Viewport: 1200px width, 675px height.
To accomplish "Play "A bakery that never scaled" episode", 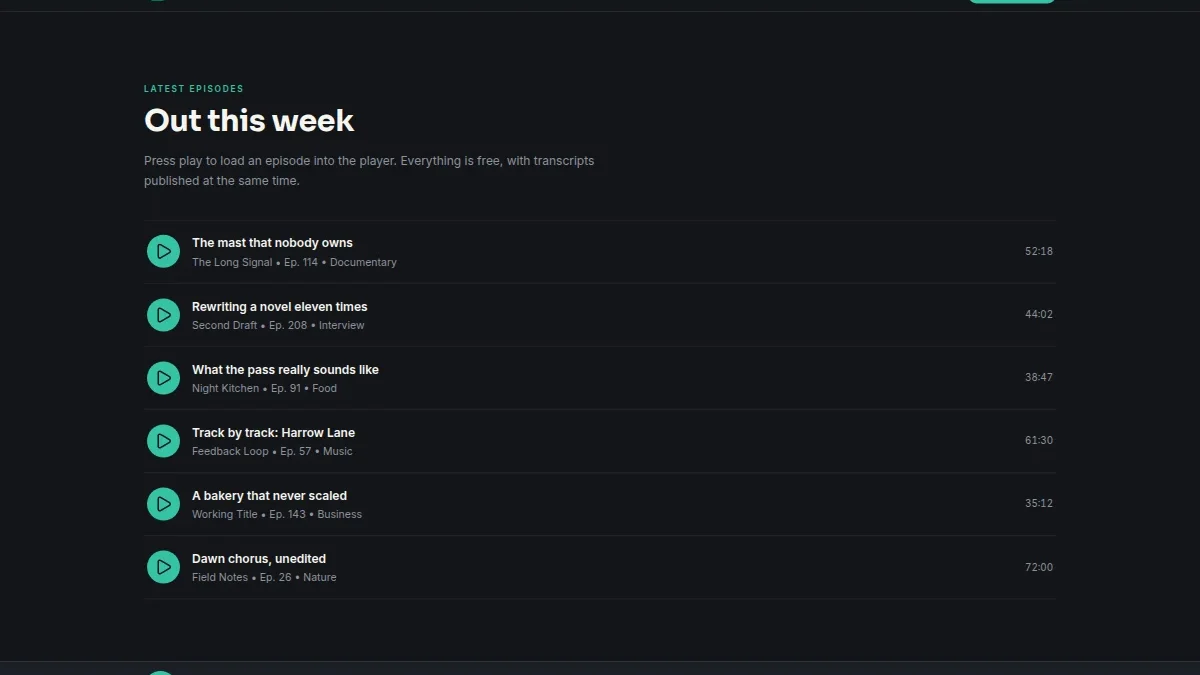I will 163,504.
